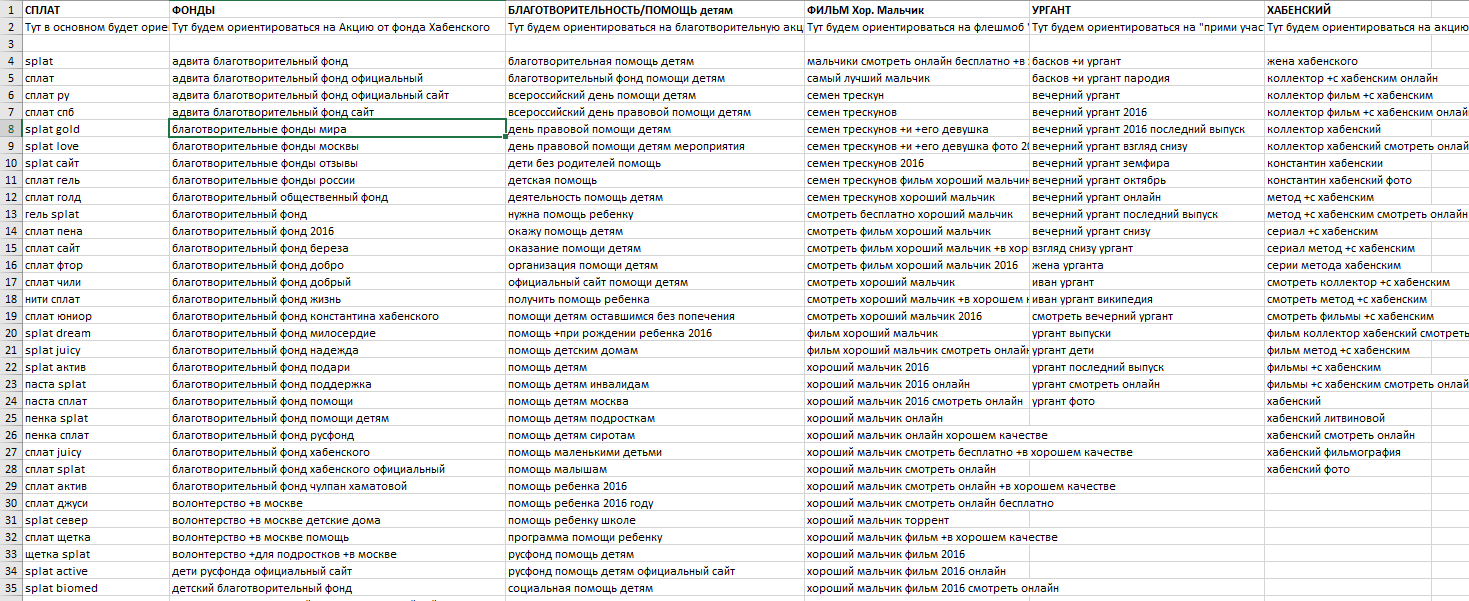The height and width of the screenshot is (601, 1469).
Task: Select the cell 'иван ургант википедия'
Action: point(1146,299)
